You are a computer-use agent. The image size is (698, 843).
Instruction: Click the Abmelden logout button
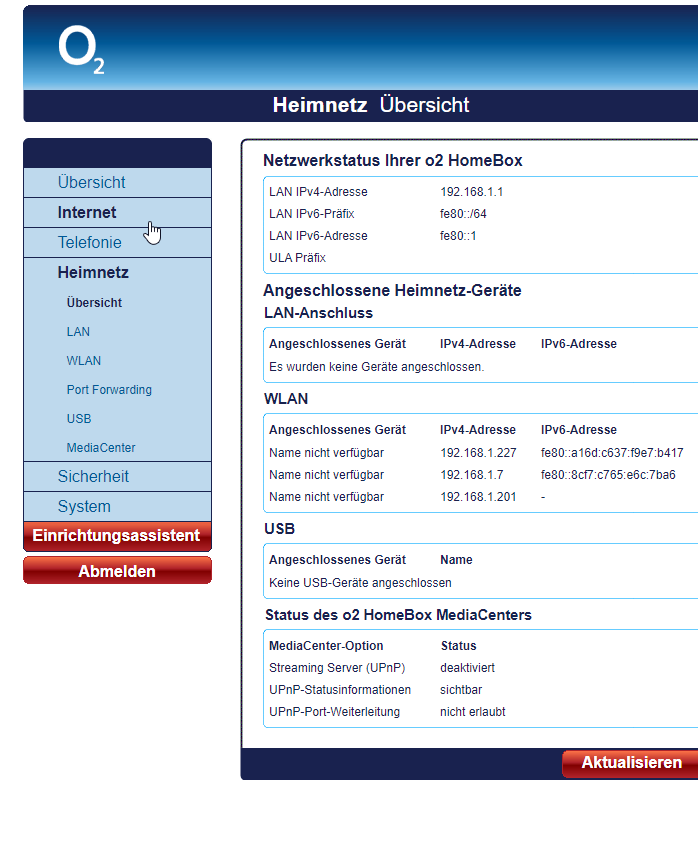[117, 570]
